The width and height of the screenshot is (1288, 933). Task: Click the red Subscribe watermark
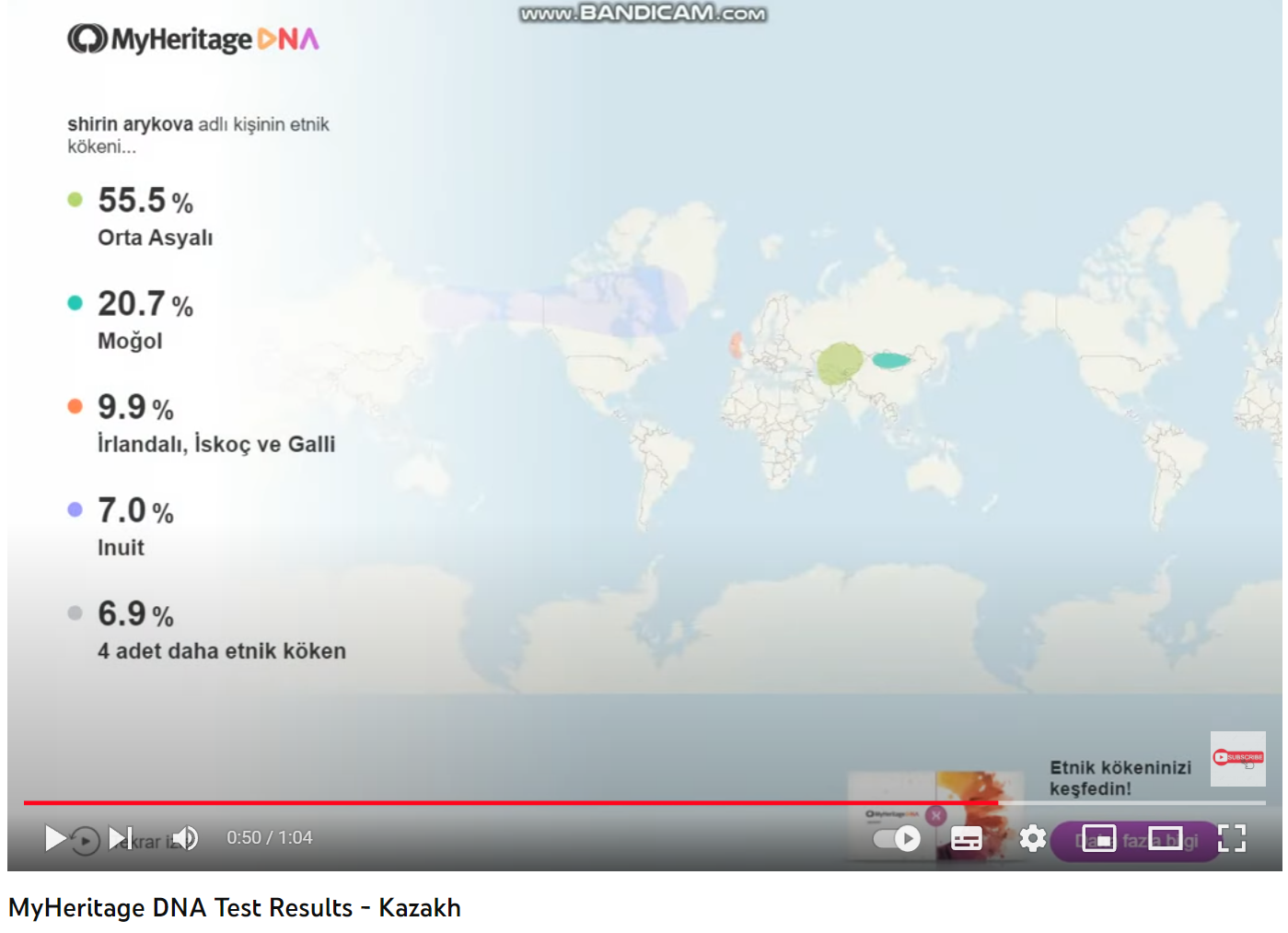coord(1238,758)
